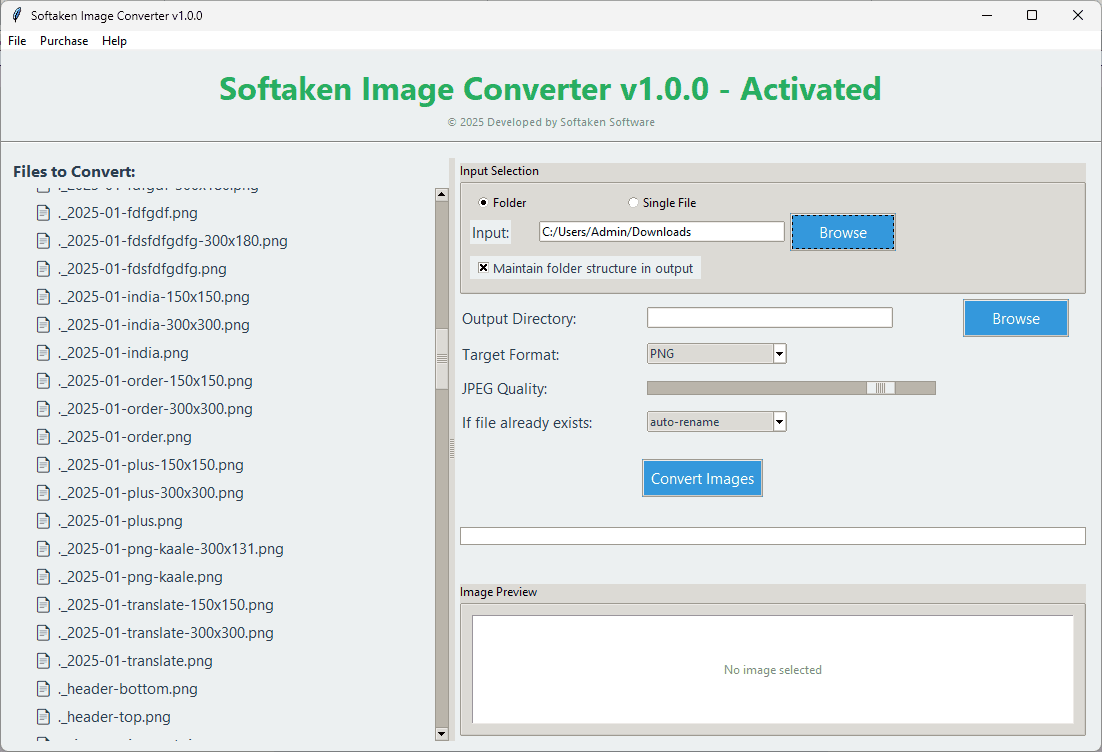This screenshot has height=752, width=1102.
Task: Click file icon beside ._2025-01-plus-150x150.png
Action: pos(44,465)
